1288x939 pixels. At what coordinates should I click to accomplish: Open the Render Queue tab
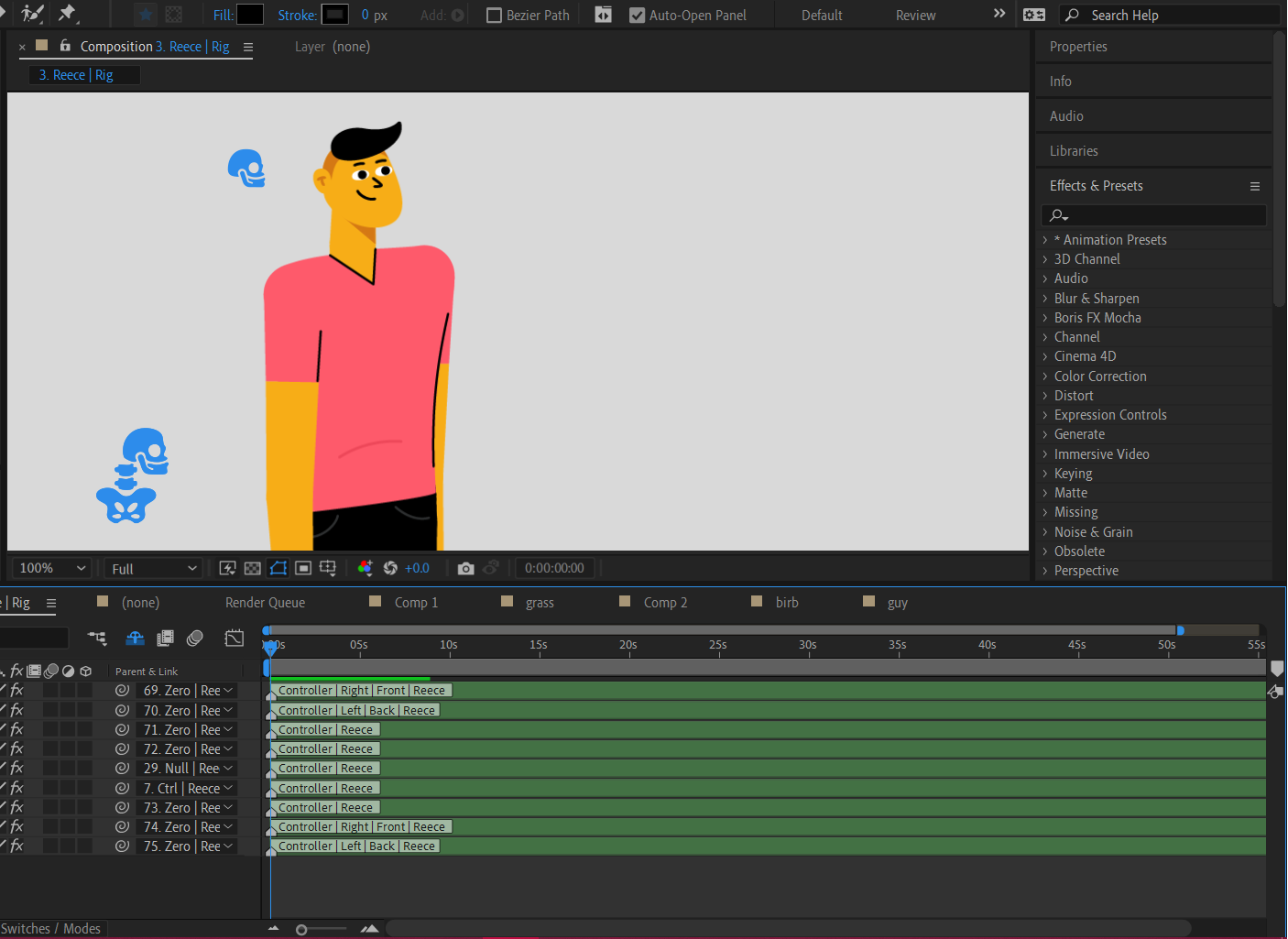[265, 603]
